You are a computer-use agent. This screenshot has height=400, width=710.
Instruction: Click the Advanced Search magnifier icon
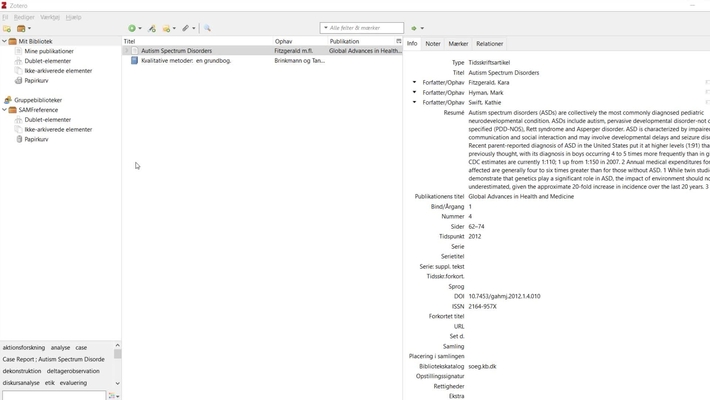pos(207,28)
